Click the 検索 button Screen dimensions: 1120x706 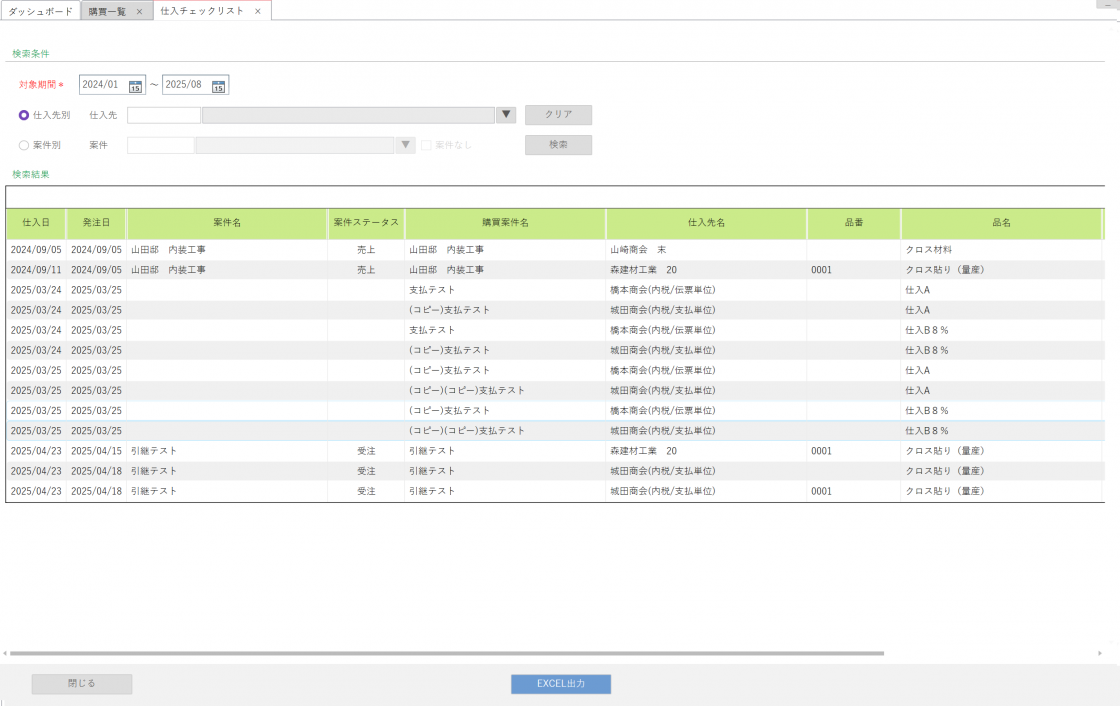558,145
